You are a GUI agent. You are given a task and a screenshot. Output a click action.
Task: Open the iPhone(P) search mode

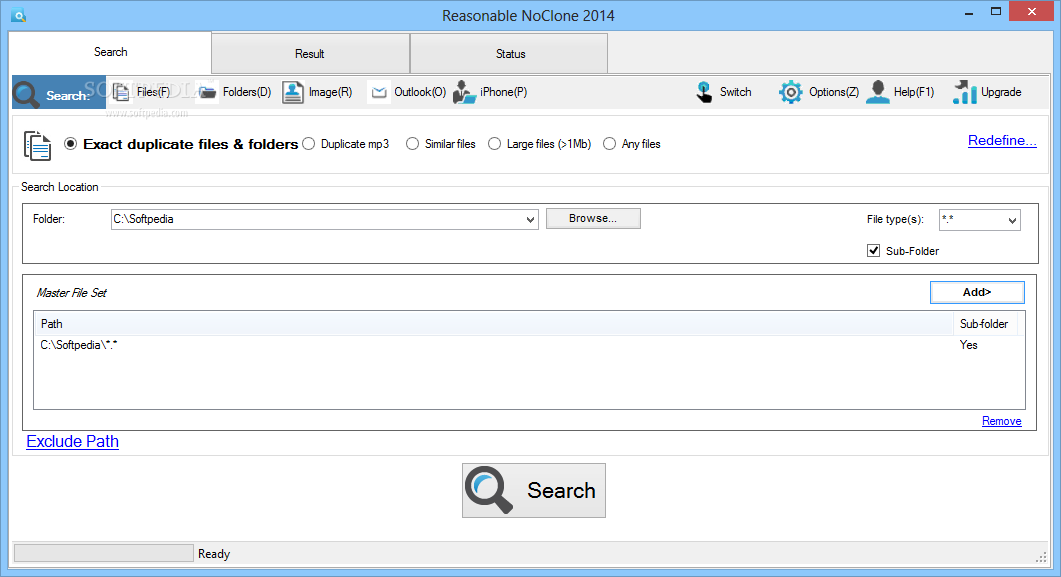[490, 92]
